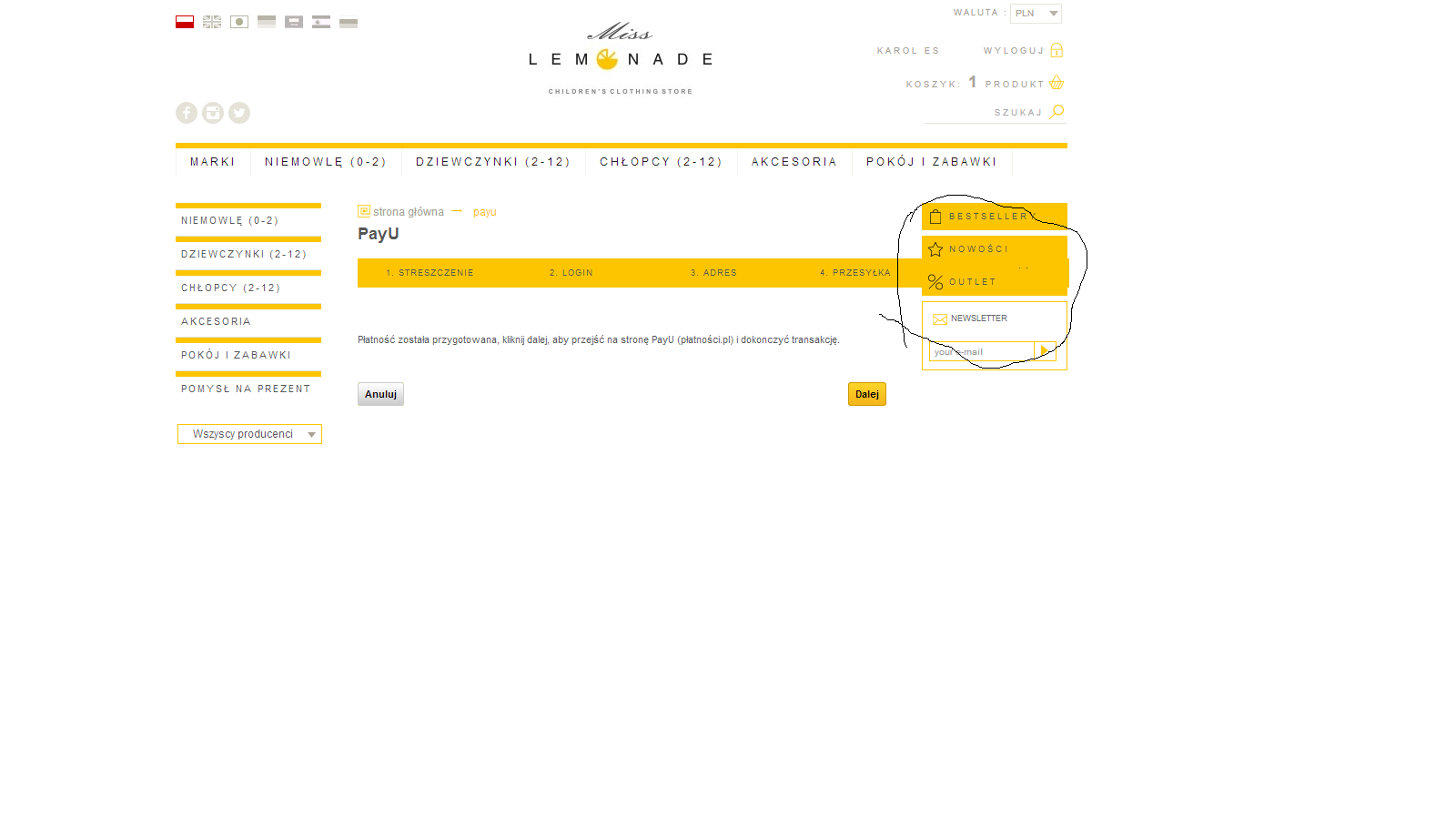Select DZIEWCZYNKI (2-12) in the left sidebar
1456x819 pixels.
[x=244, y=255]
